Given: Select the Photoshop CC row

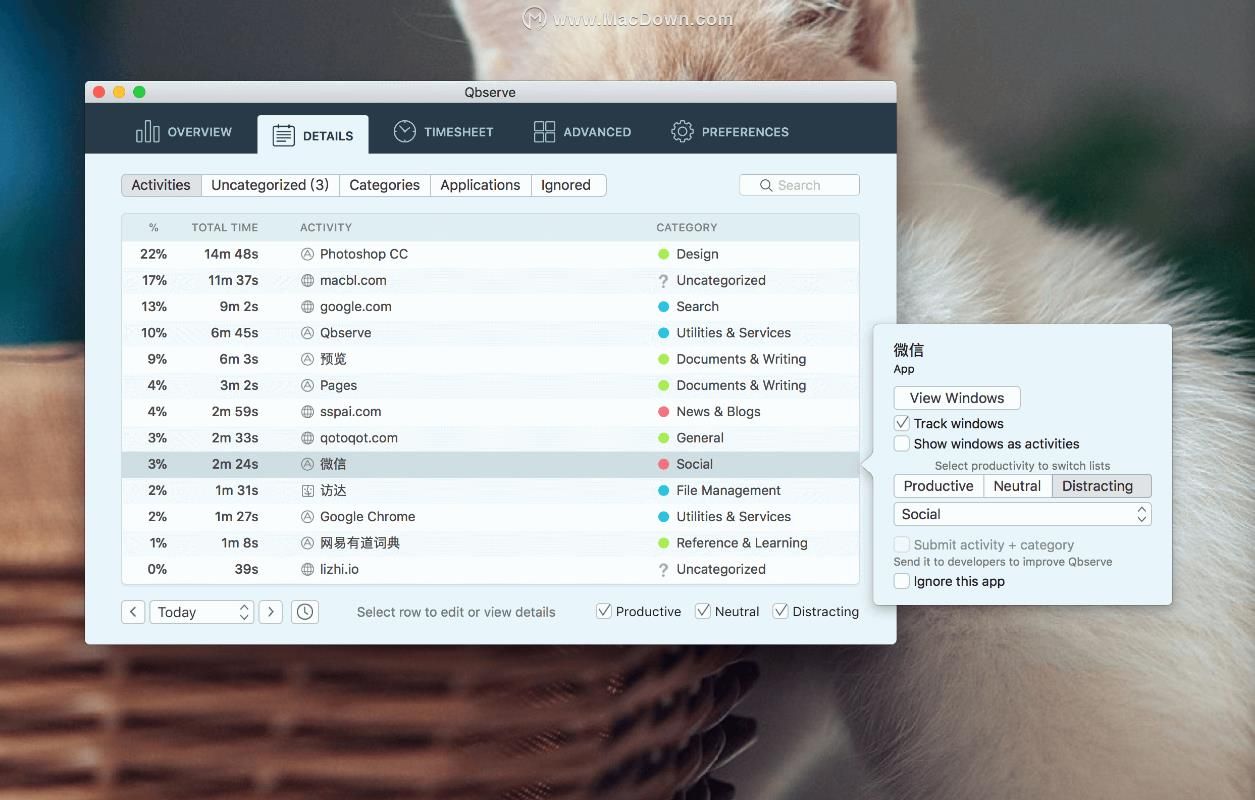Looking at the screenshot, I should (490, 254).
